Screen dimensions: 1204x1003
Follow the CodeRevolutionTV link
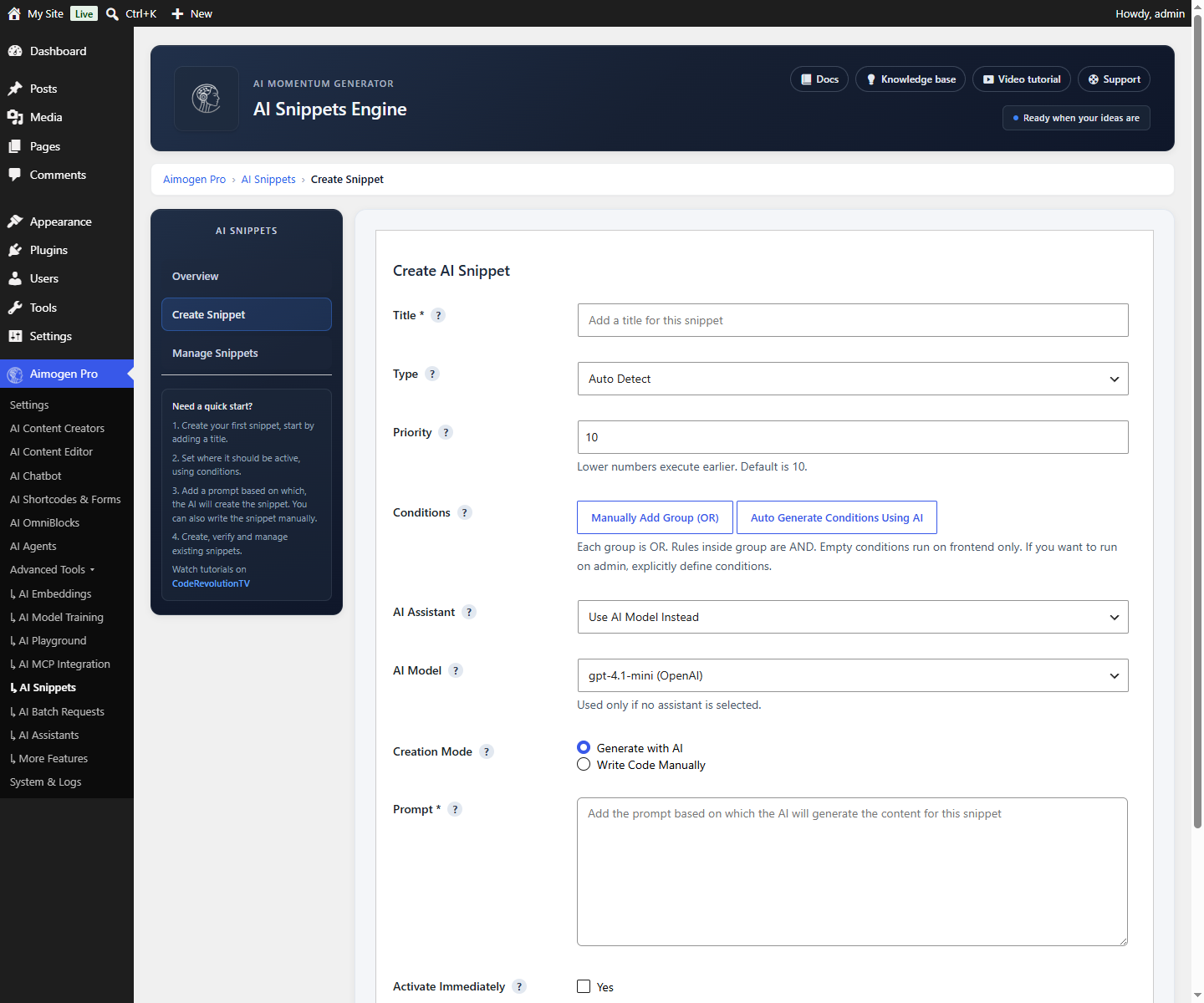pos(211,583)
